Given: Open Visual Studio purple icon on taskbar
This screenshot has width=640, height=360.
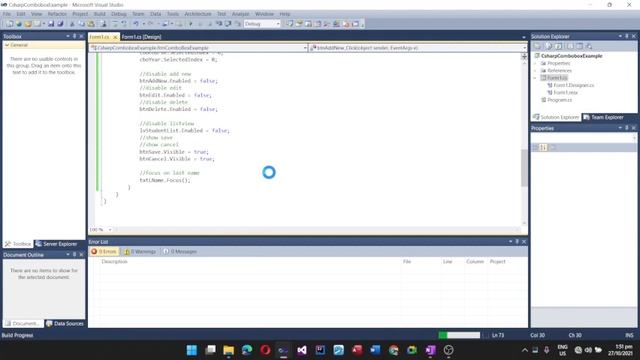Looking at the screenshot, I should (302, 350).
